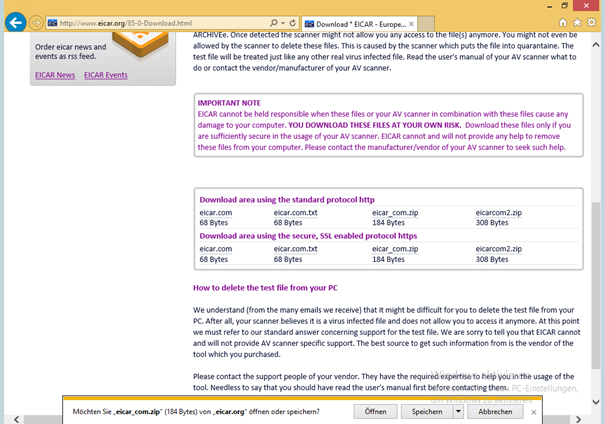Download eicar.com via https
The width and height of the screenshot is (605, 424).
(x=216, y=249)
